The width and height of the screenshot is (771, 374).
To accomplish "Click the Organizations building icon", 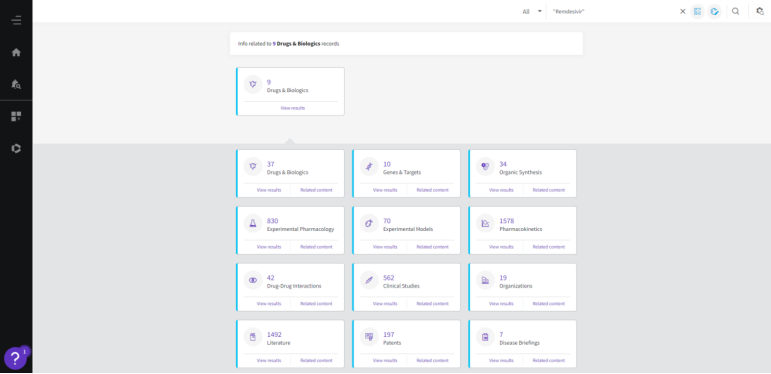I will click(485, 280).
